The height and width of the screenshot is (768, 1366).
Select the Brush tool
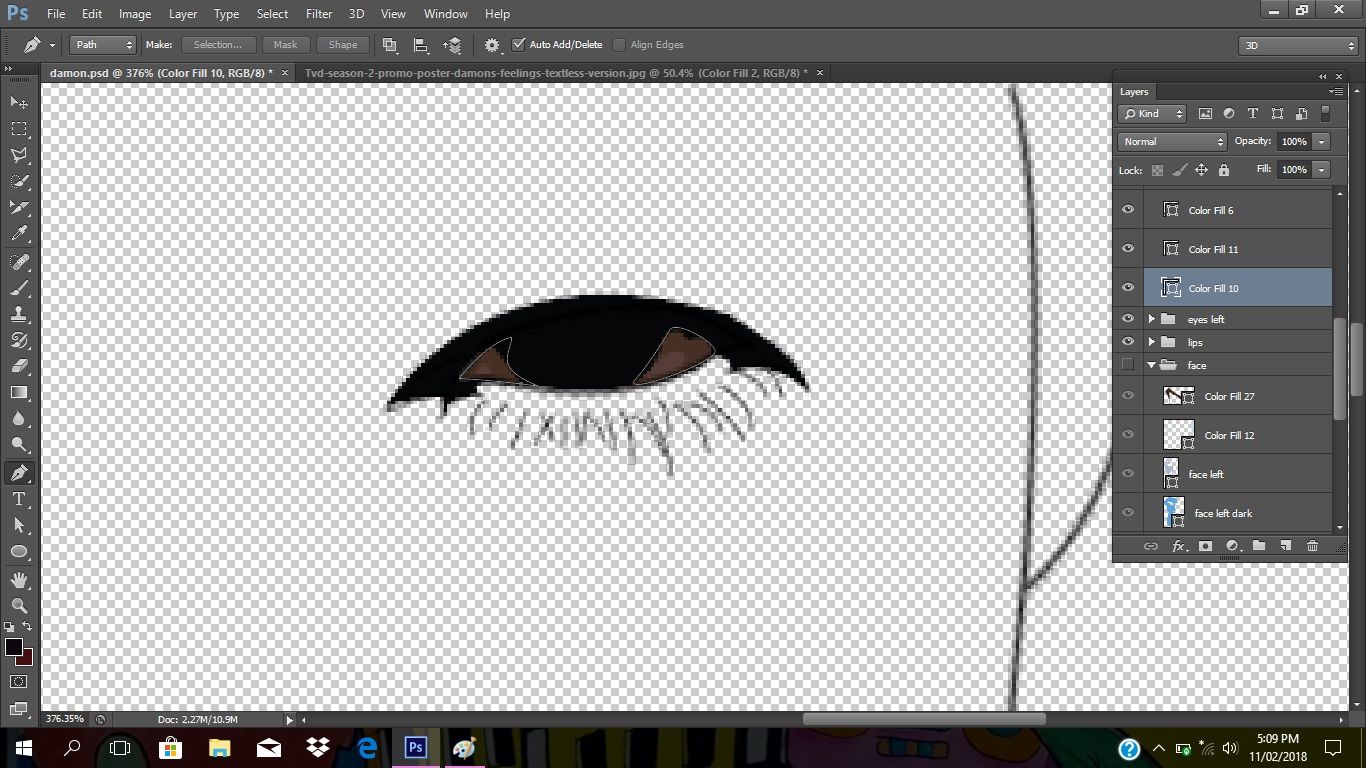click(x=19, y=288)
